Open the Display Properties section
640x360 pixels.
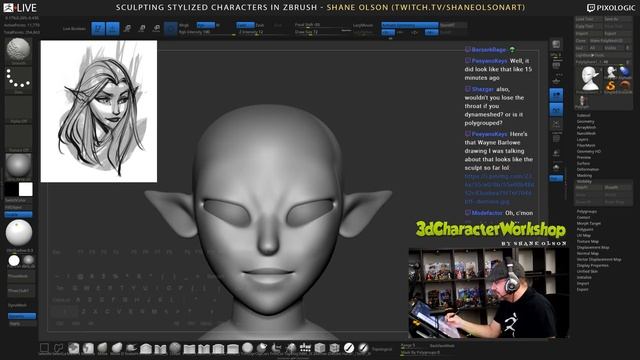[x=592, y=265]
